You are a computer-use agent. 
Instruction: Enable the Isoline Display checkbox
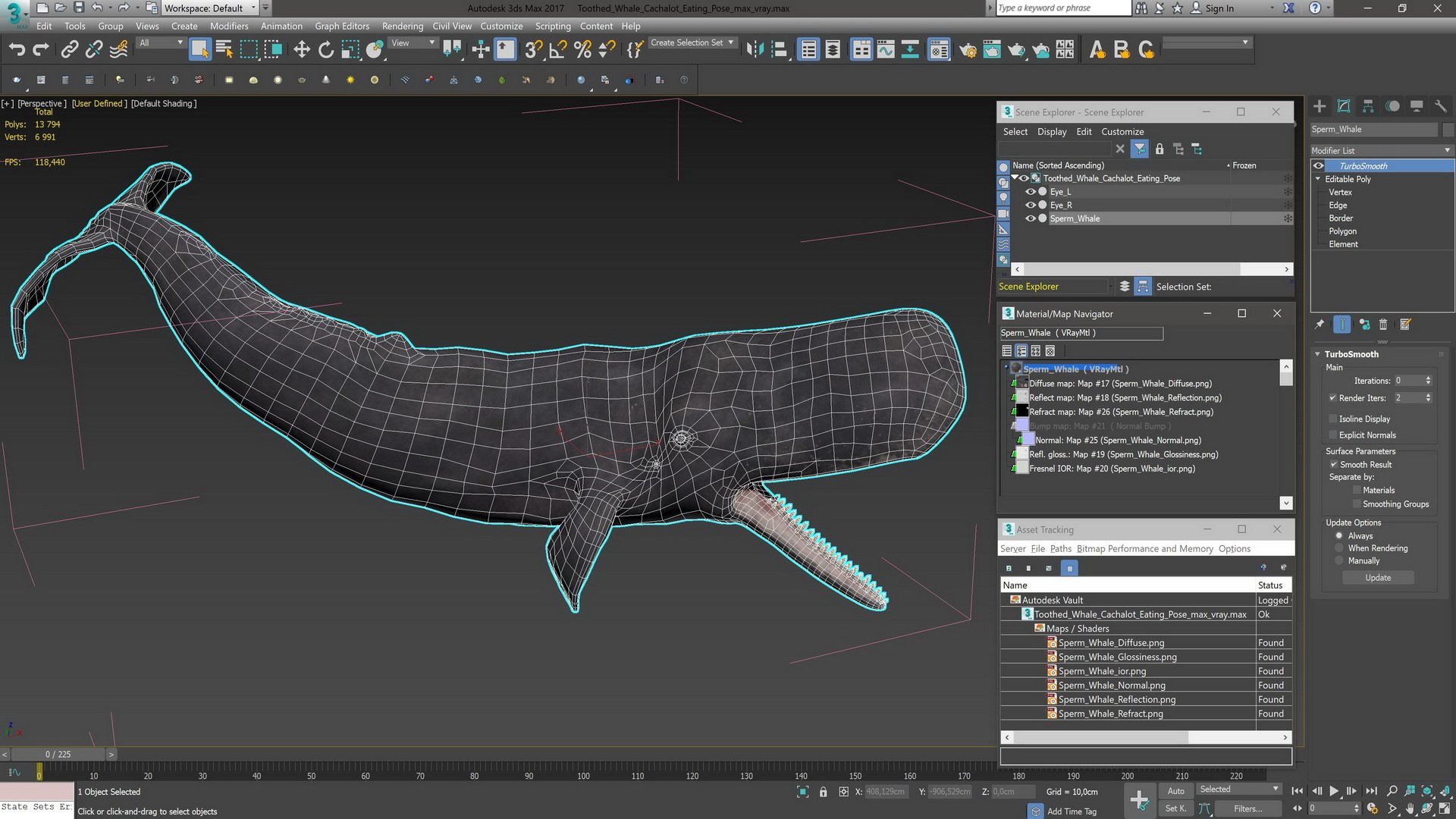pos(1333,419)
